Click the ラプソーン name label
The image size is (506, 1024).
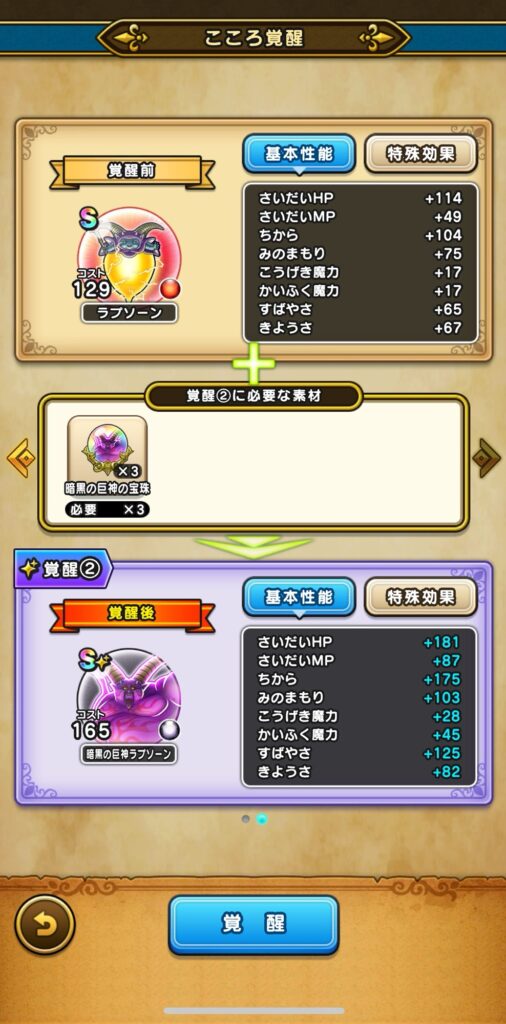129,313
